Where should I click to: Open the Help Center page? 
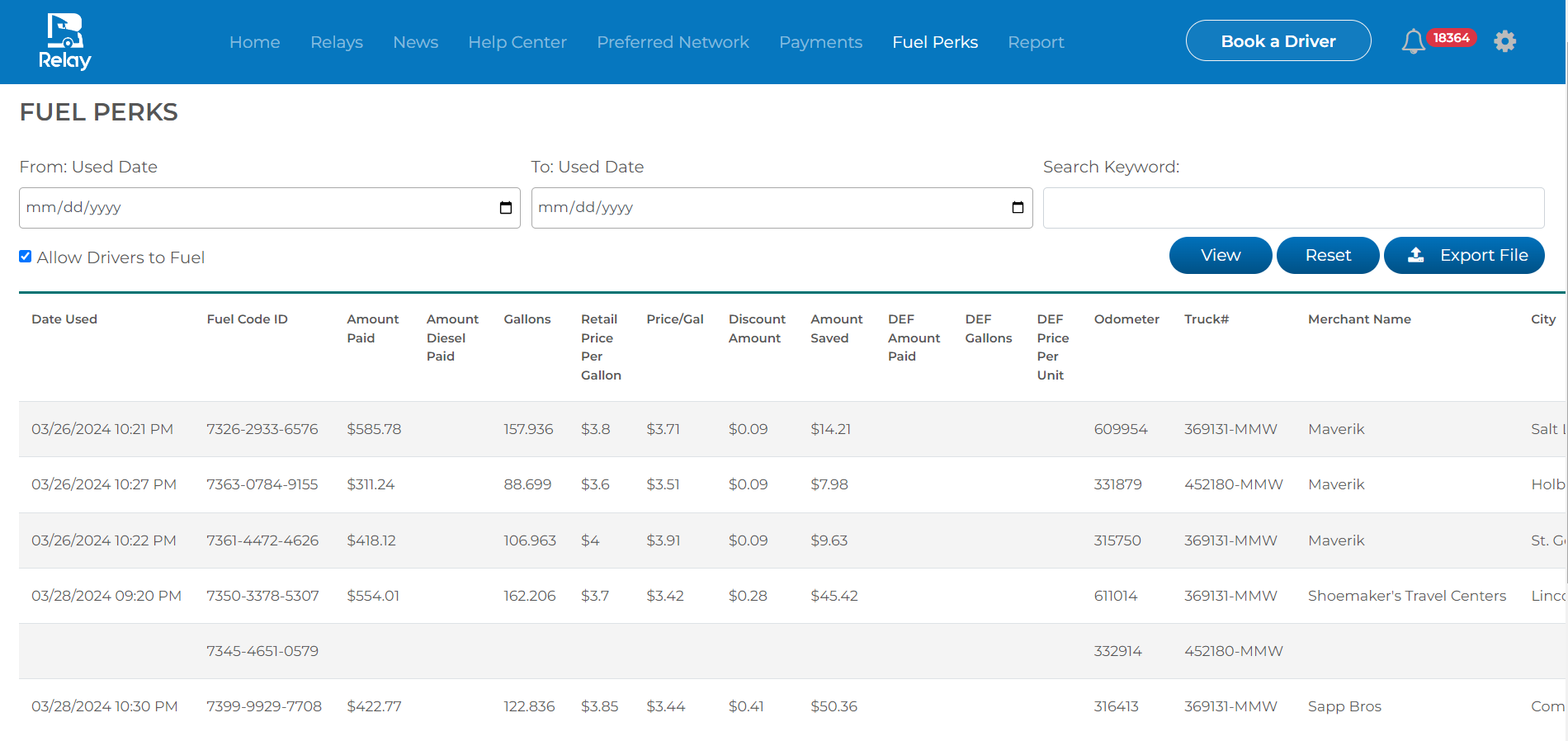coord(517,42)
